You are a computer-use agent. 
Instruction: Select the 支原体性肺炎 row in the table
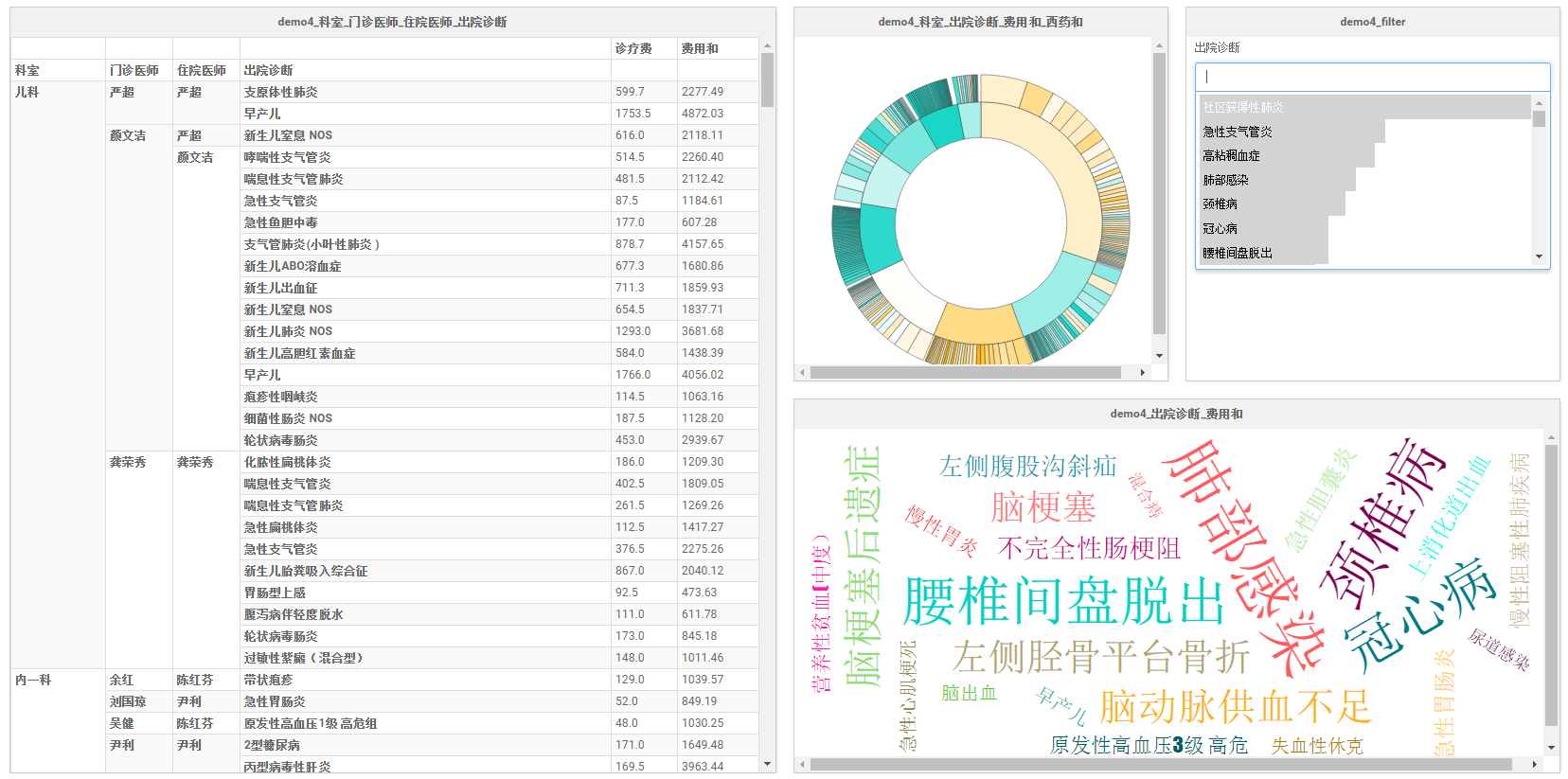tap(280, 92)
